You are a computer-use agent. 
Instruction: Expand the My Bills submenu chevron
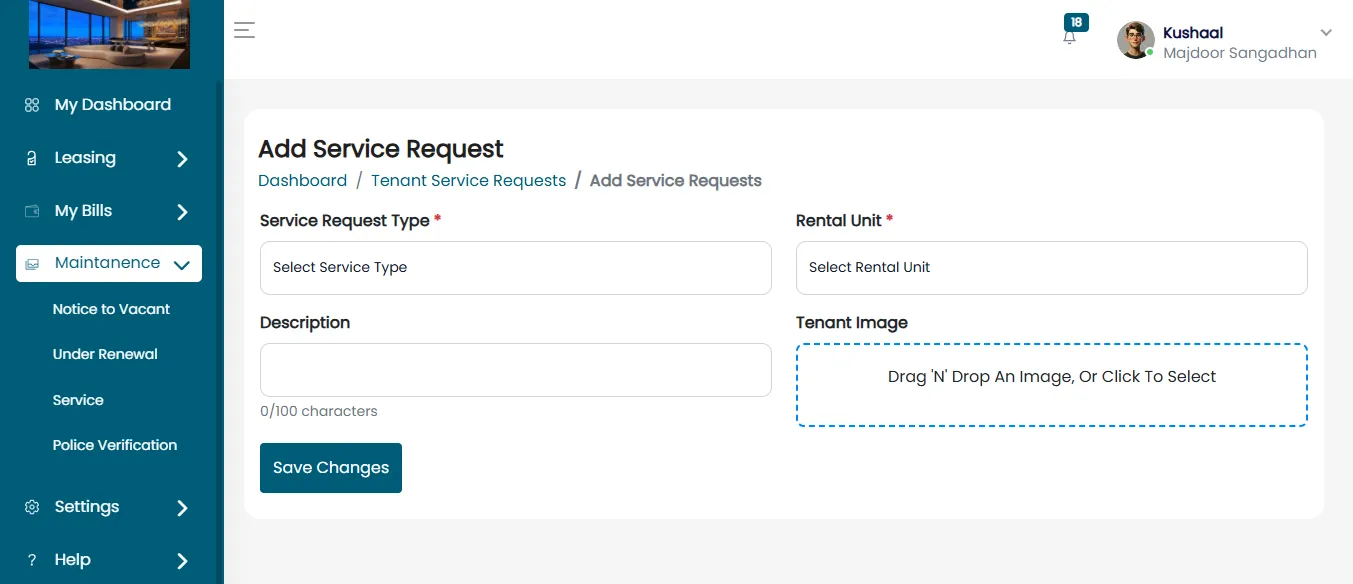[x=182, y=212]
